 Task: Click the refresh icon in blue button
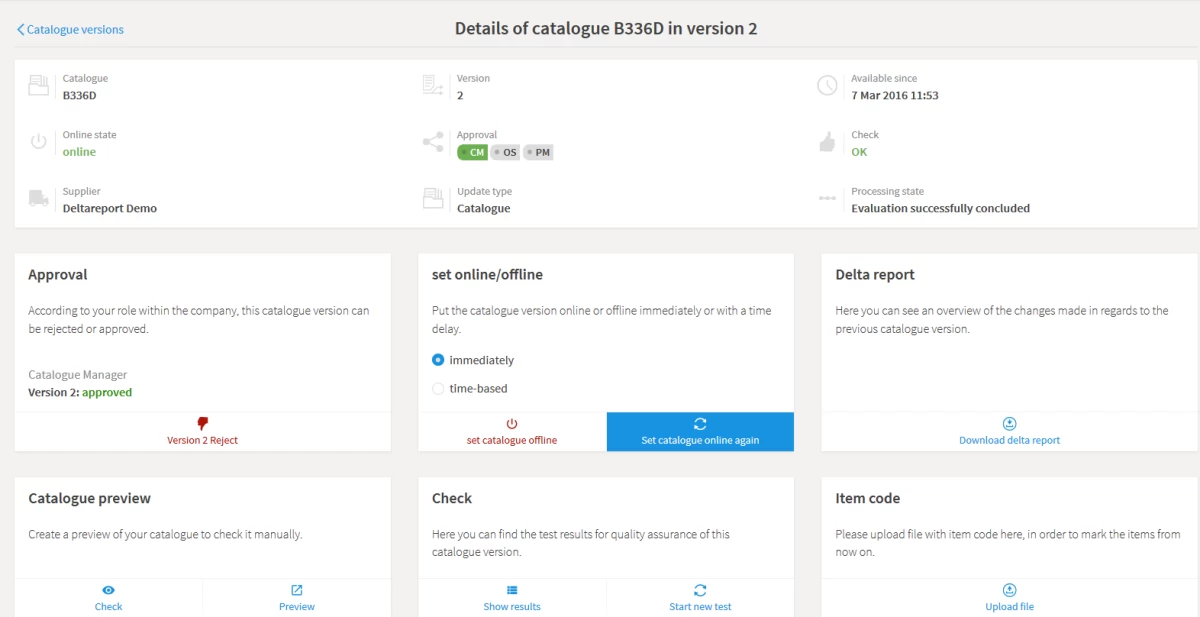pyautogui.click(x=700, y=424)
